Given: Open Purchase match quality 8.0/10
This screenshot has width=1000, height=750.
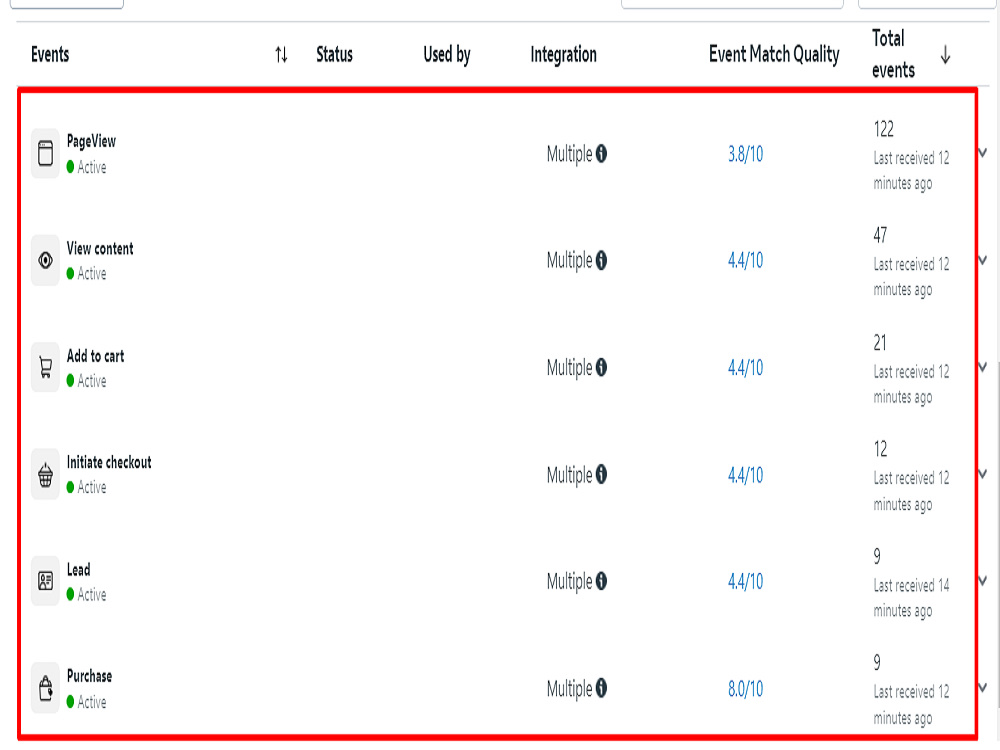Looking at the screenshot, I should [746, 688].
